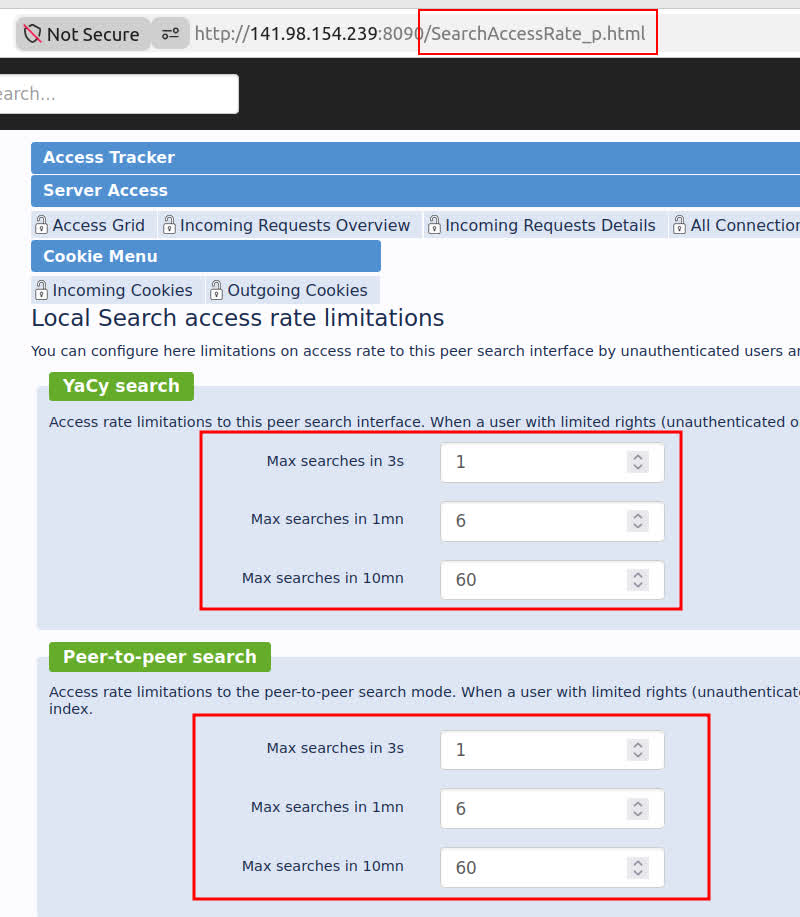Decrease YaCy search Max searches in 3s with down arrow

coord(638,467)
